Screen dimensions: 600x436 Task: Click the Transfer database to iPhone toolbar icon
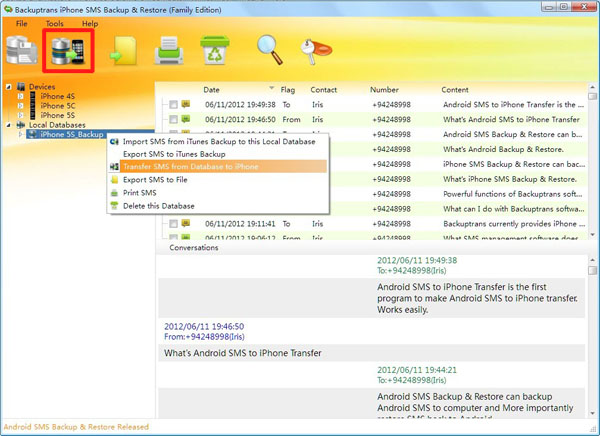click(x=68, y=51)
